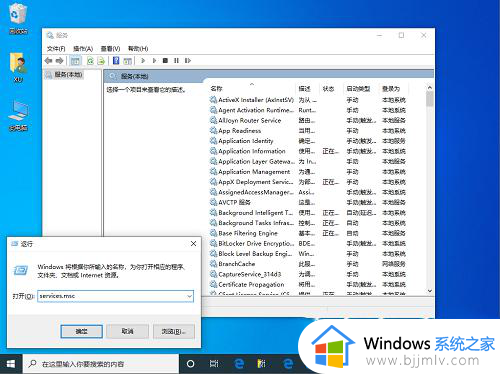Click 确定 in the Run dialog
The width and height of the screenshot is (500, 374).
click(x=81, y=331)
